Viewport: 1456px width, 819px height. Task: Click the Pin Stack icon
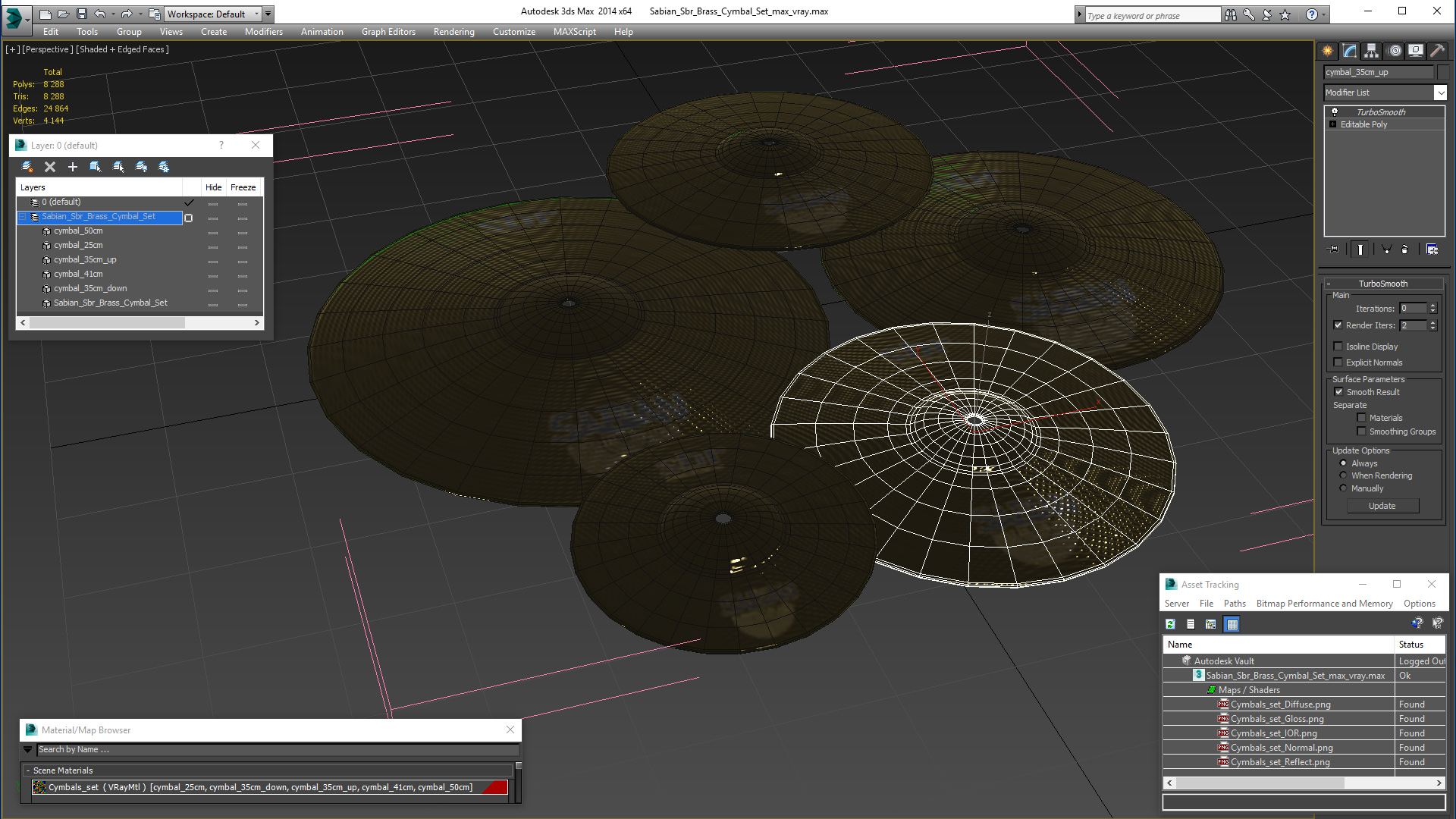pos(1334,249)
